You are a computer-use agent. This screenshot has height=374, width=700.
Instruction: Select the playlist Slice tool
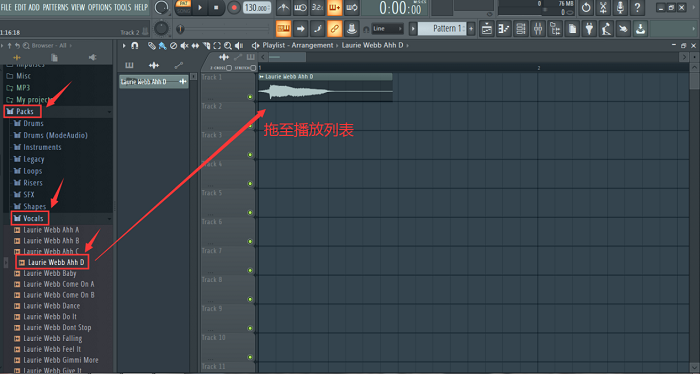click(206, 46)
